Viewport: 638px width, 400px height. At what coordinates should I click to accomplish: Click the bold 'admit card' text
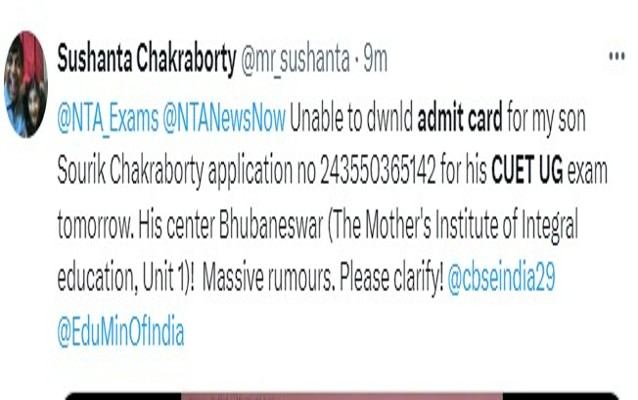460,118
